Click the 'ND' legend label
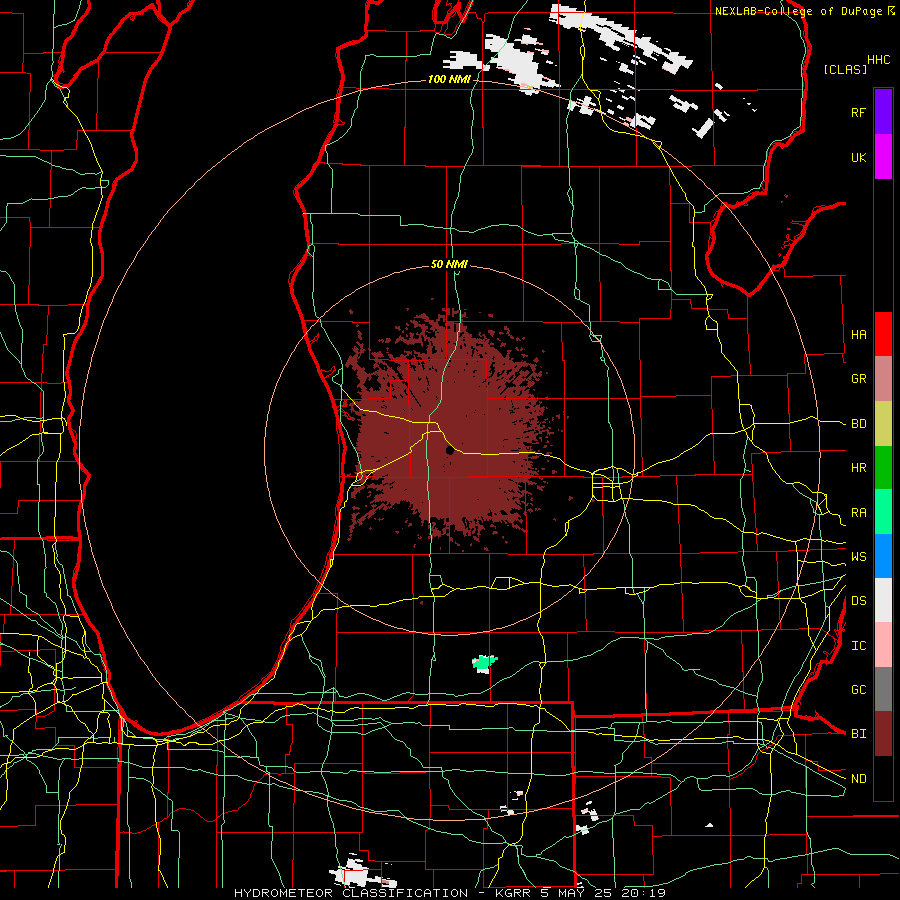Viewport: 900px width, 900px height. click(x=858, y=778)
